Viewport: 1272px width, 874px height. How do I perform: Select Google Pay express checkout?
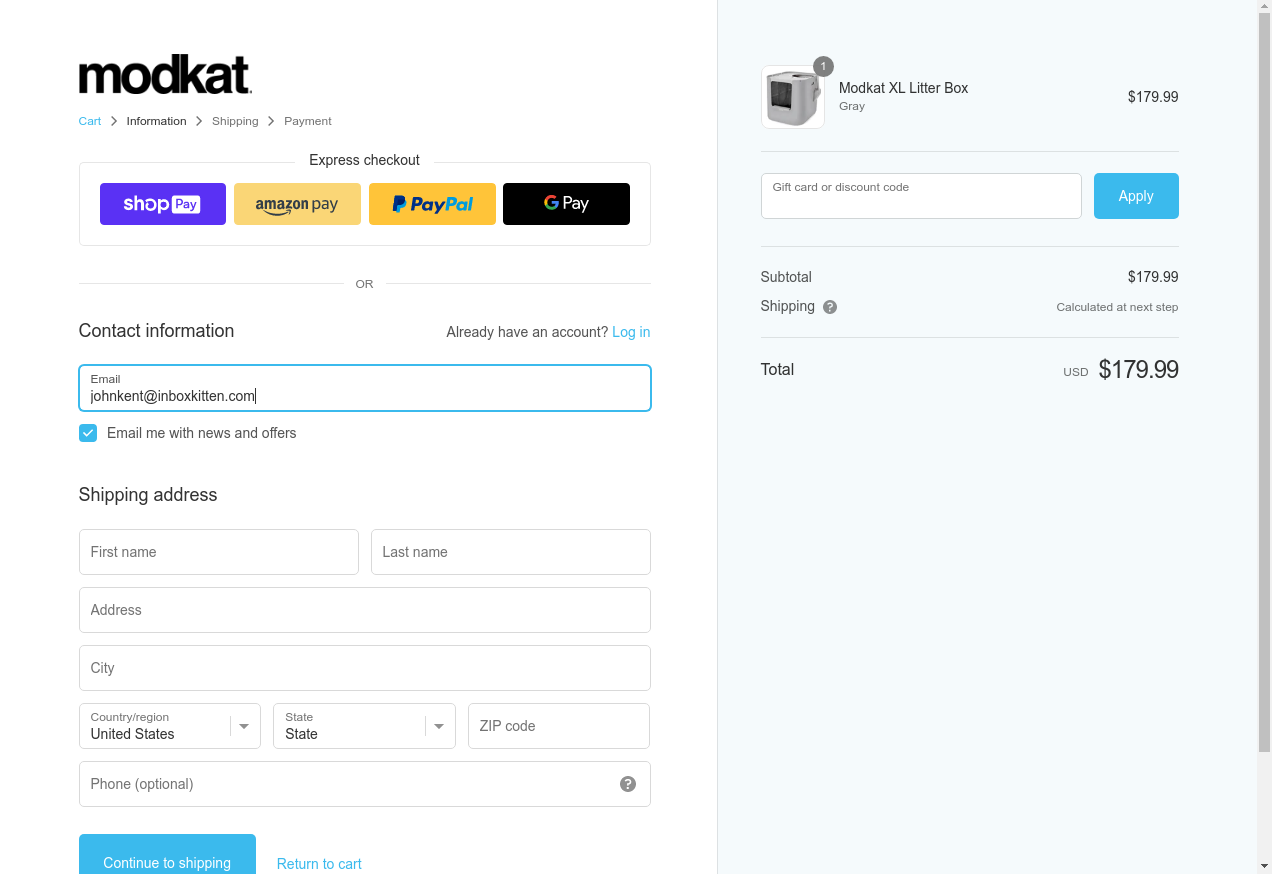[566, 204]
